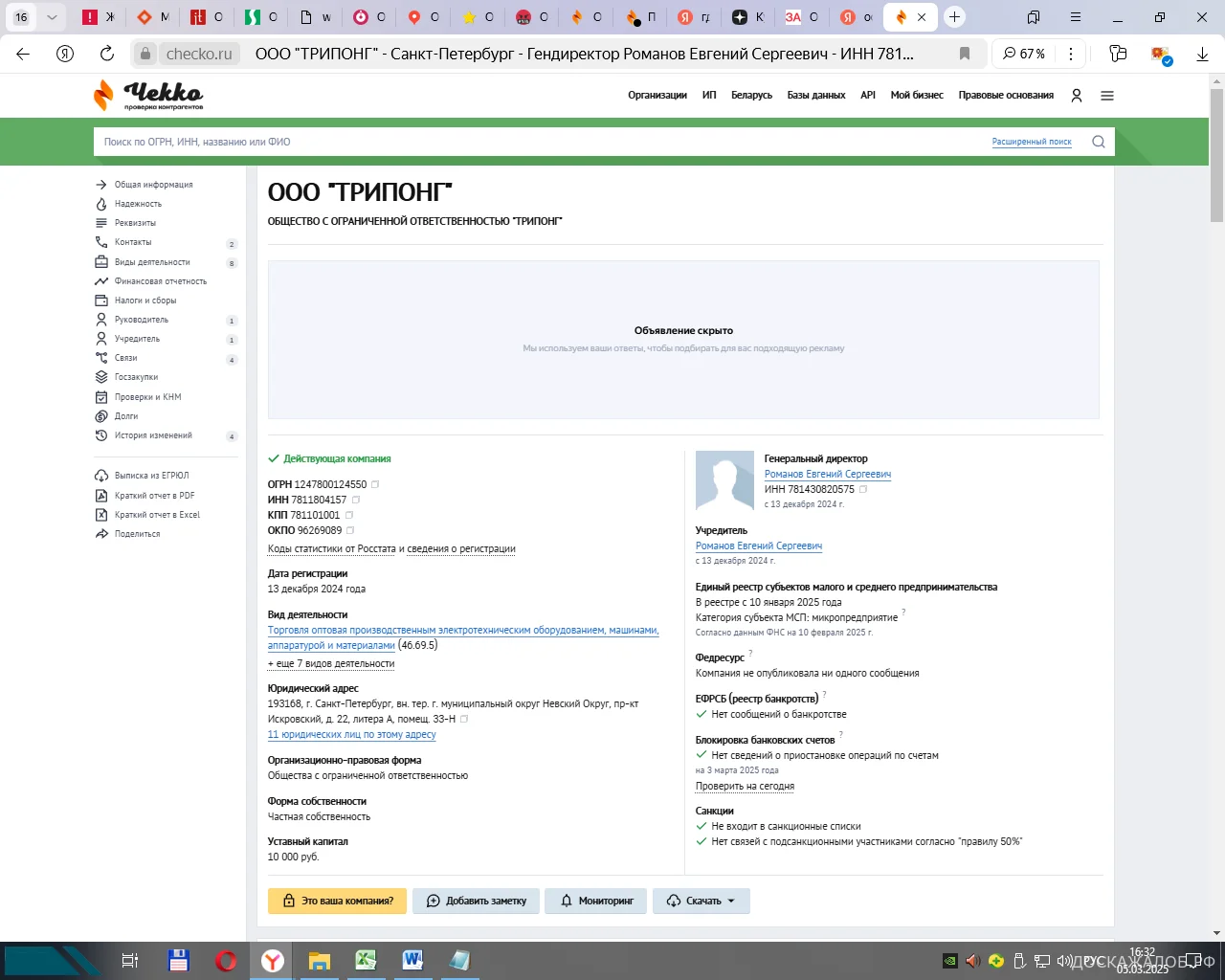Image resolution: width=1225 pixels, height=980 pixels.
Task: Copy the legal address with its copy icon
Action: click(x=464, y=719)
